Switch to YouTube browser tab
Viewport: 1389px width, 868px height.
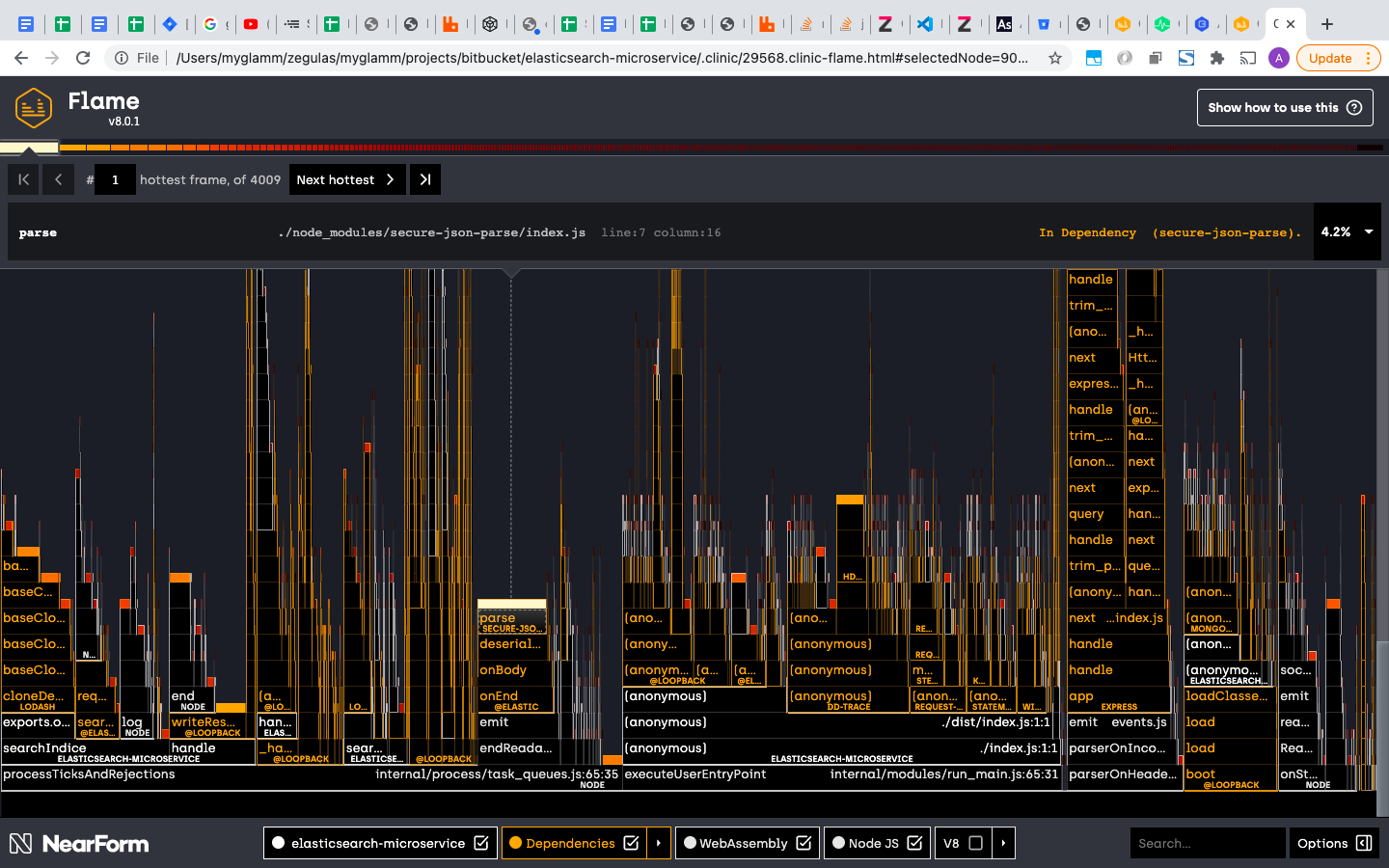pos(251,24)
